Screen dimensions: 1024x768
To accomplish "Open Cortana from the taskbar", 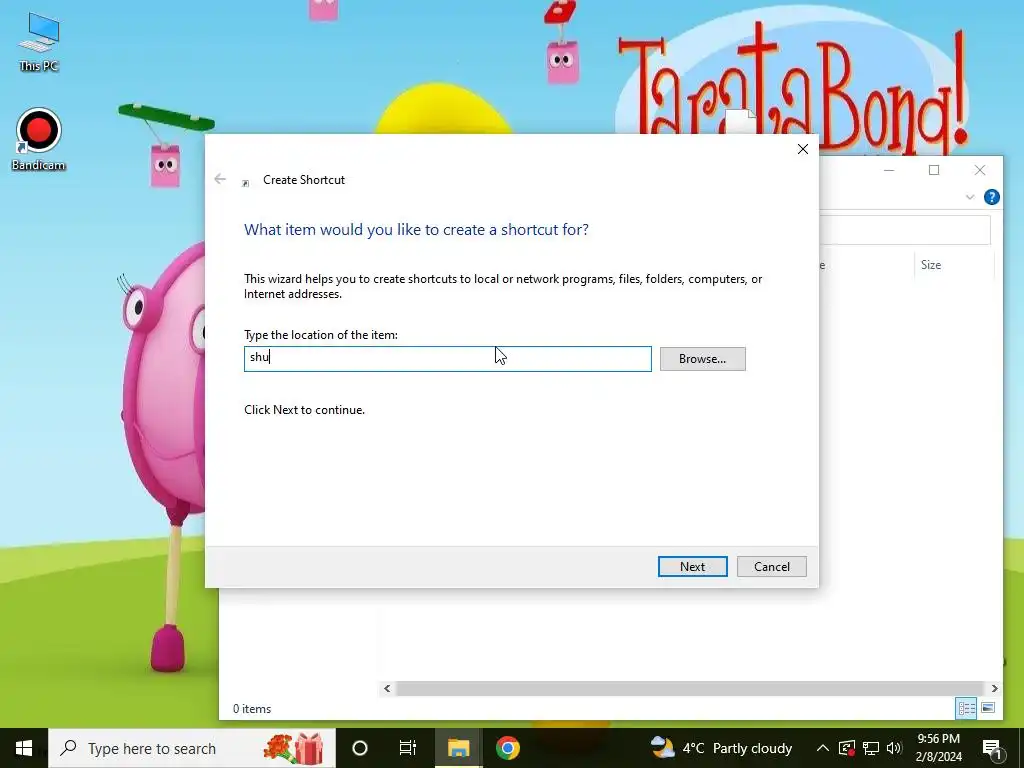I will (x=360, y=748).
